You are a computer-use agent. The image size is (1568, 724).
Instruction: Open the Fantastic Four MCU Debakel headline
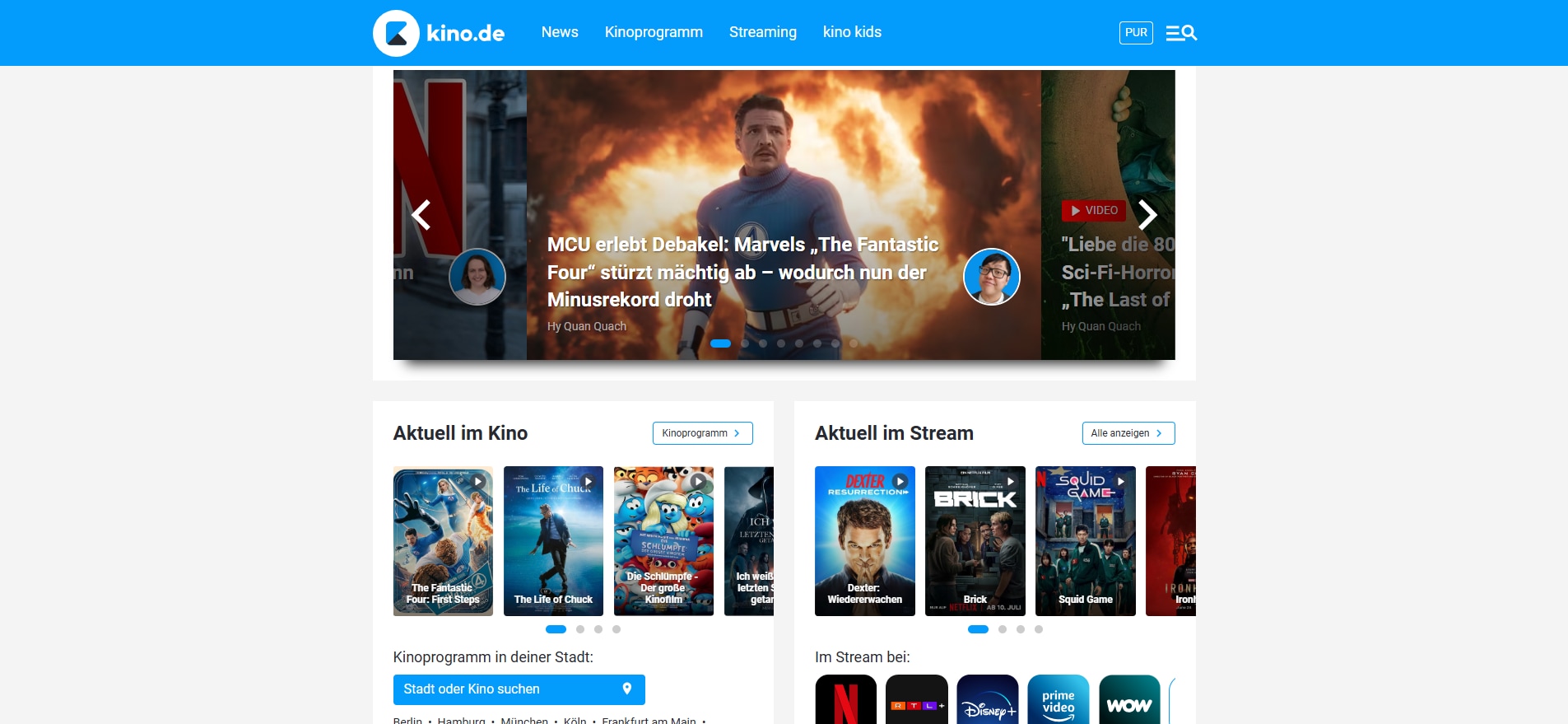(743, 272)
